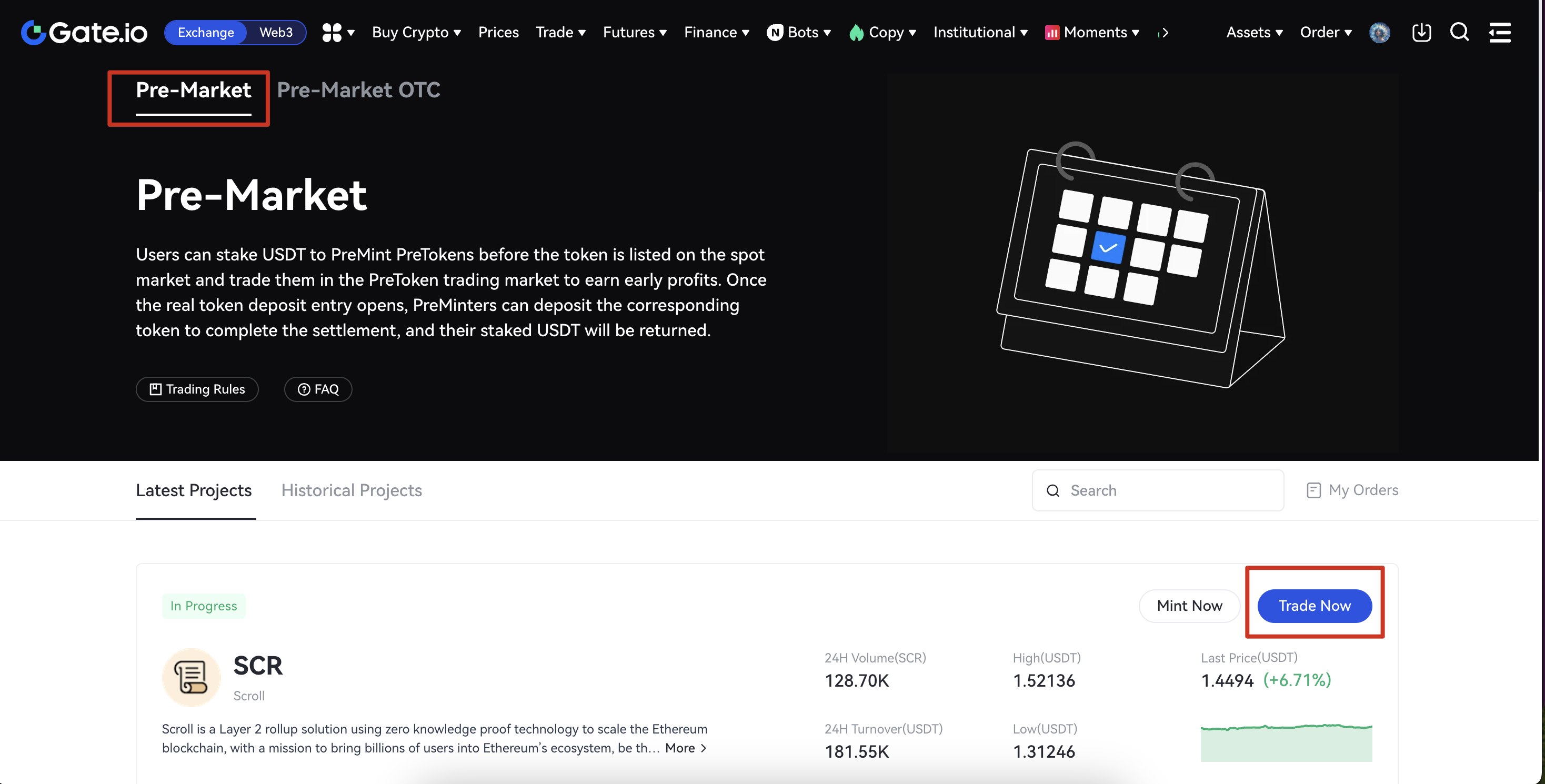Viewport: 1545px width, 784px height.
Task: Click the Trade Now button
Action: (1314, 606)
